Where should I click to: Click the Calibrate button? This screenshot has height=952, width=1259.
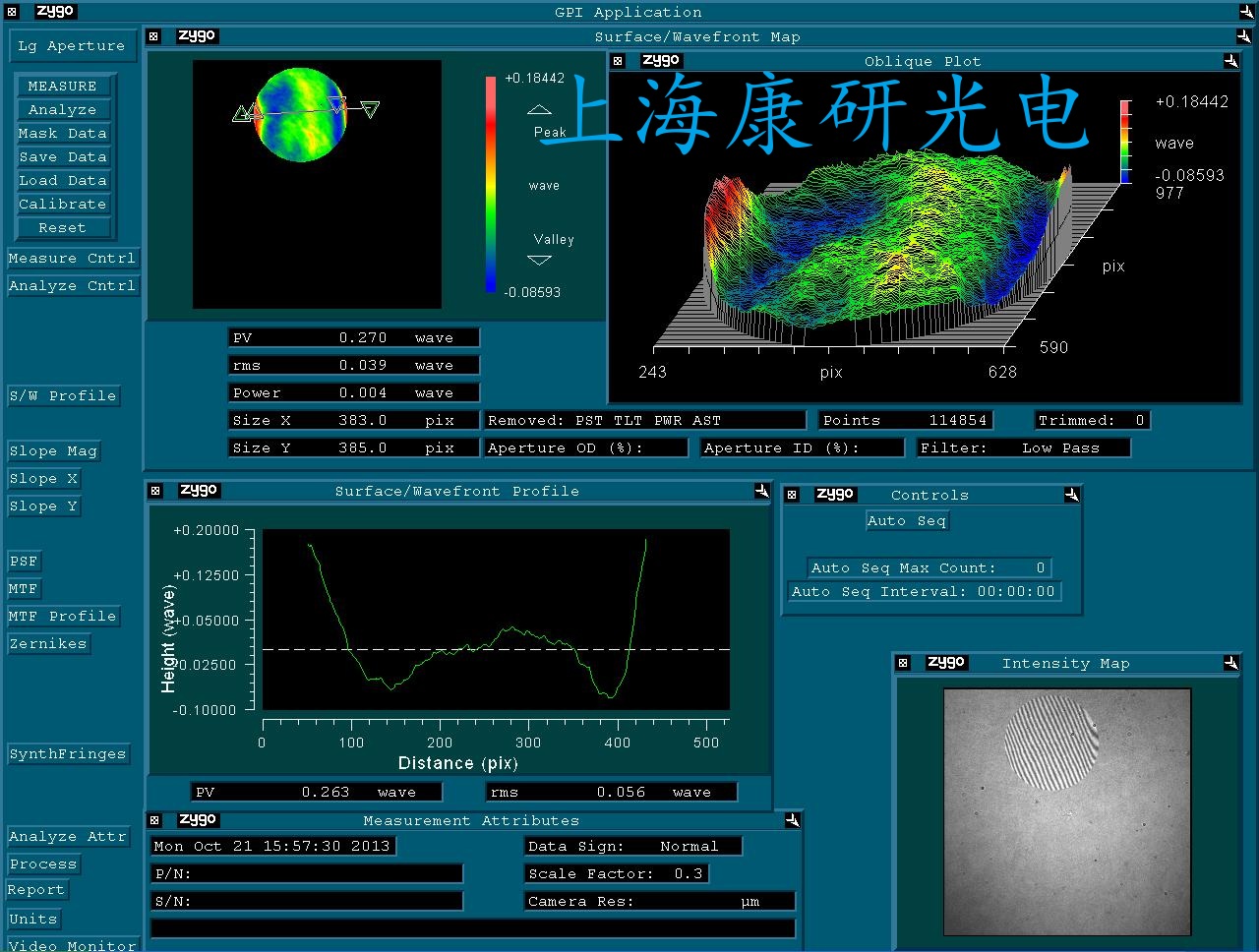tap(63, 204)
